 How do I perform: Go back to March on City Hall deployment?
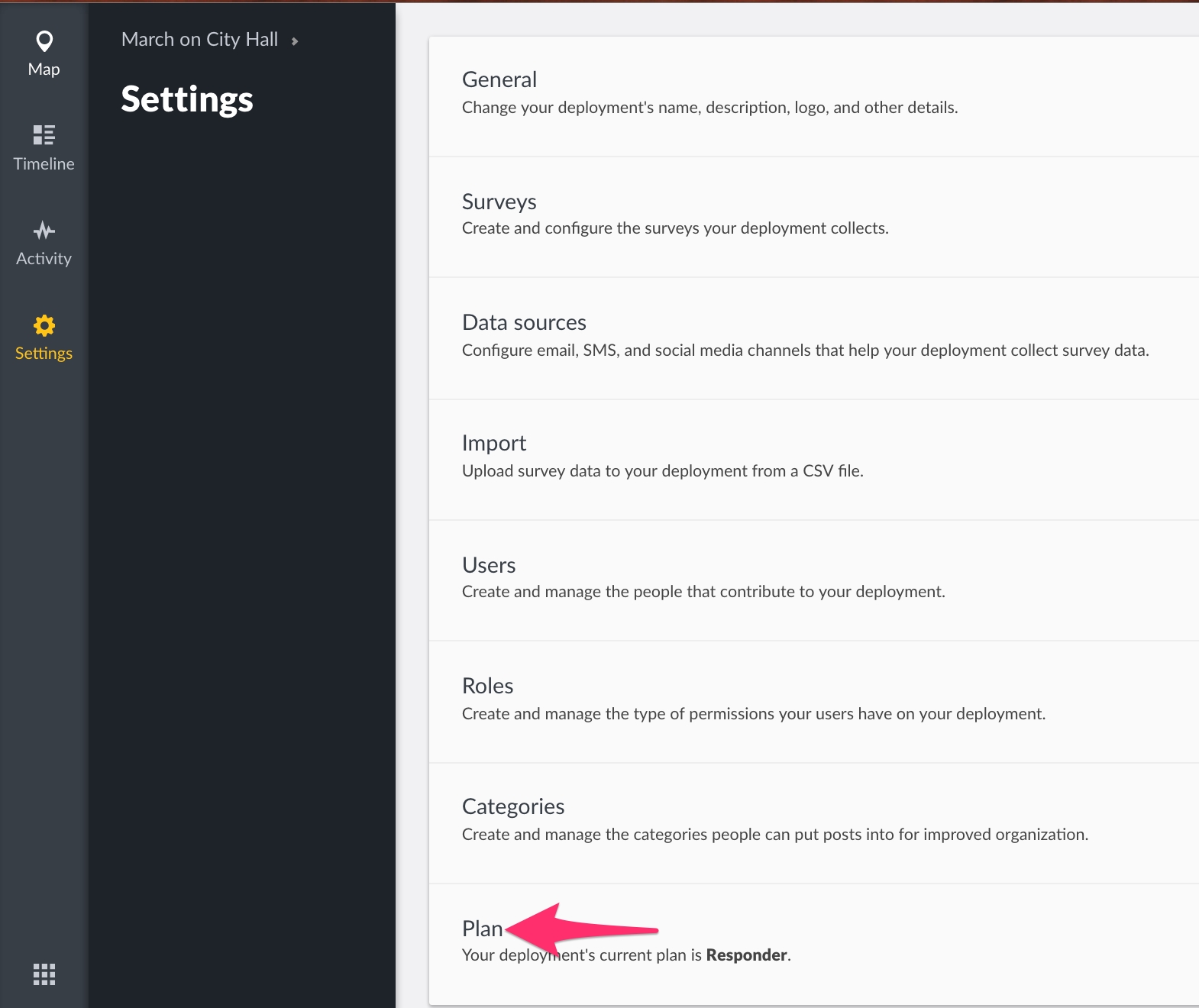pyautogui.click(x=199, y=40)
